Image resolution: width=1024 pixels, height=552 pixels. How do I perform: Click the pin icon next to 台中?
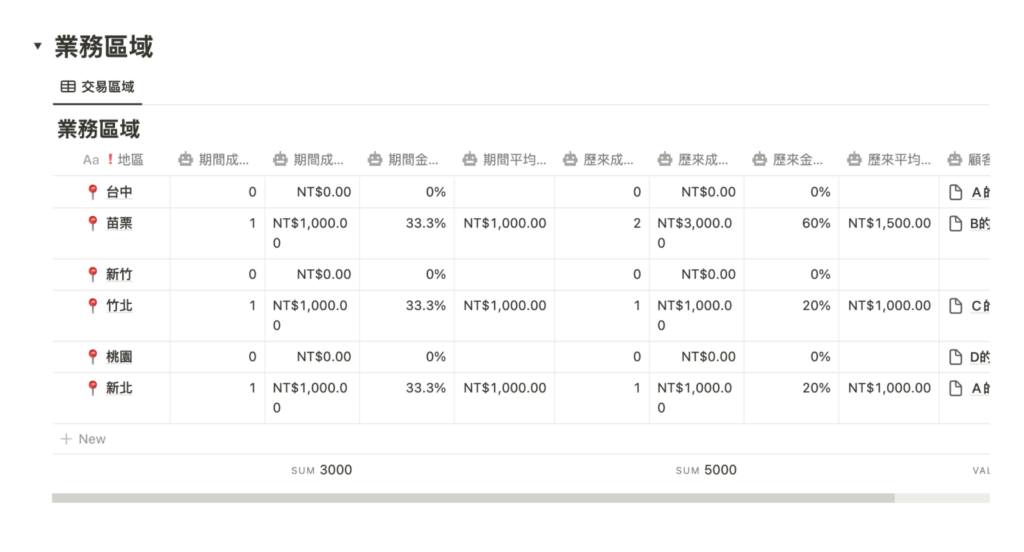94,192
